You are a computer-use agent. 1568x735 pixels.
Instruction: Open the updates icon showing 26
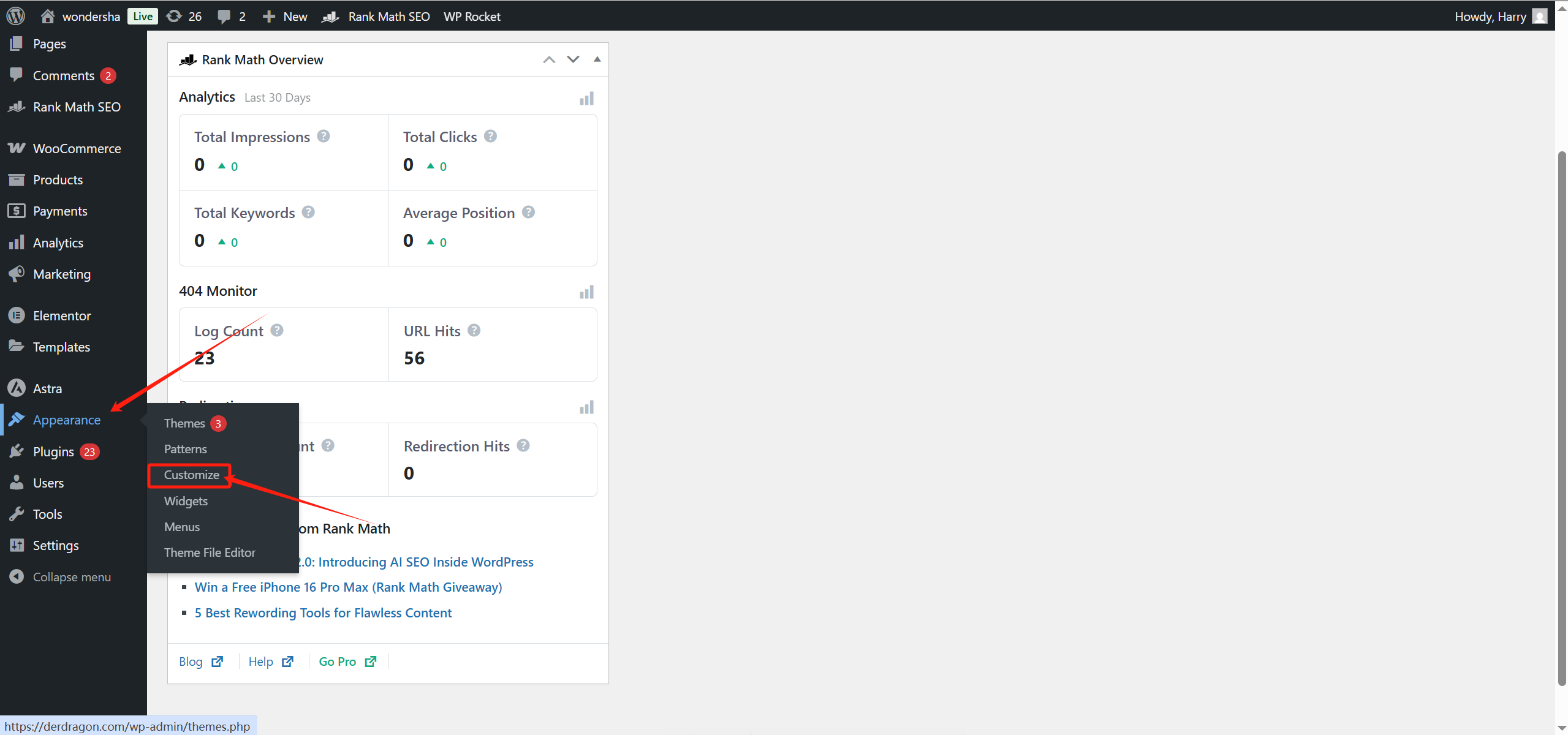[x=175, y=16]
